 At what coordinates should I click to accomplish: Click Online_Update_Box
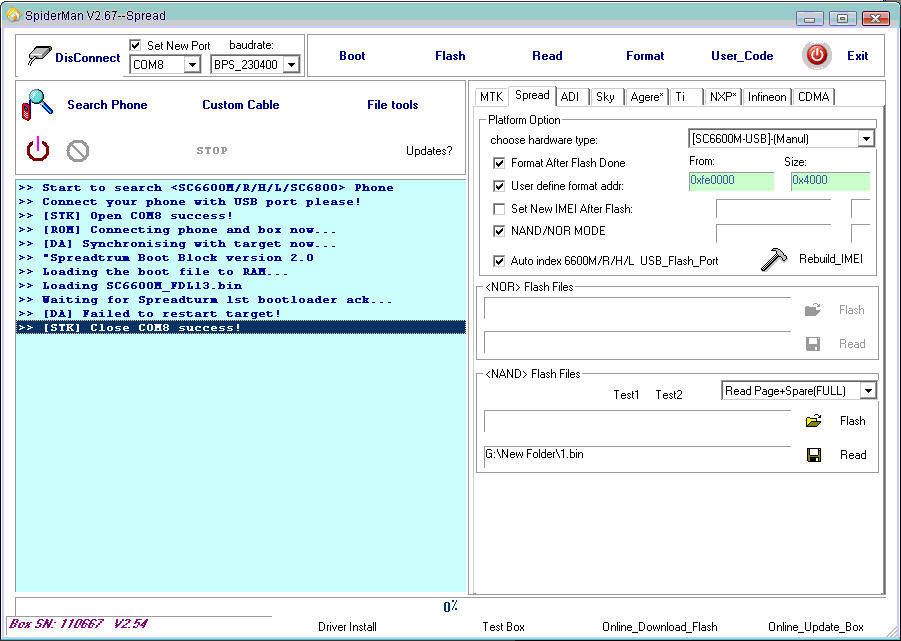click(x=815, y=627)
